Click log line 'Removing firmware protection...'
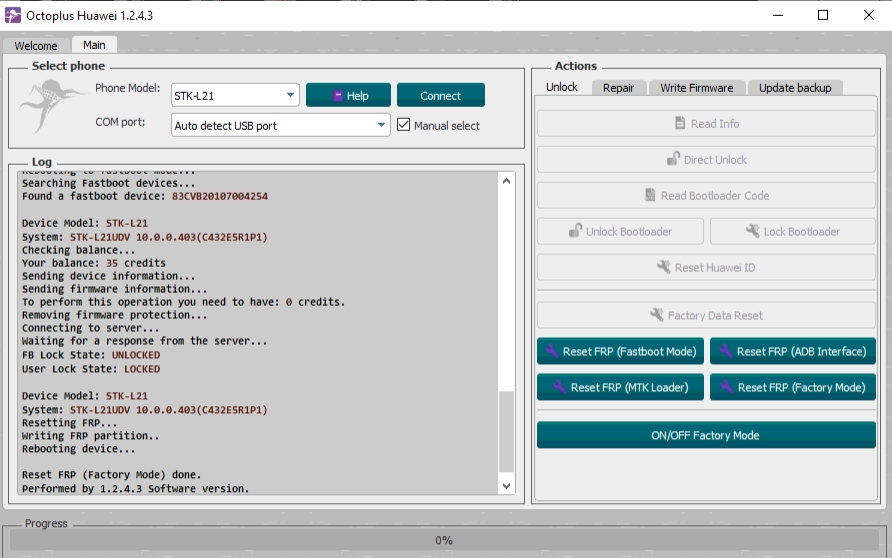Image resolution: width=892 pixels, height=558 pixels. [114, 315]
